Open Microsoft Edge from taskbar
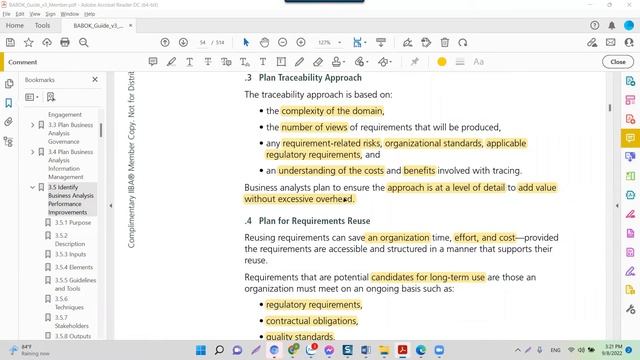Image resolution: width=640 pixels, height=360 pixels. (421, 350)
